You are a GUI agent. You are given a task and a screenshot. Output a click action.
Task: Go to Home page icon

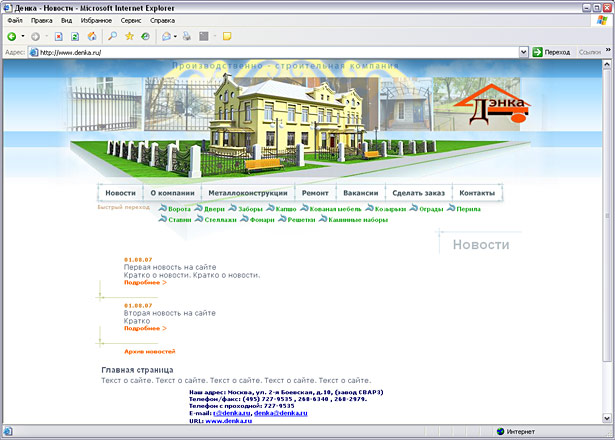92,36
